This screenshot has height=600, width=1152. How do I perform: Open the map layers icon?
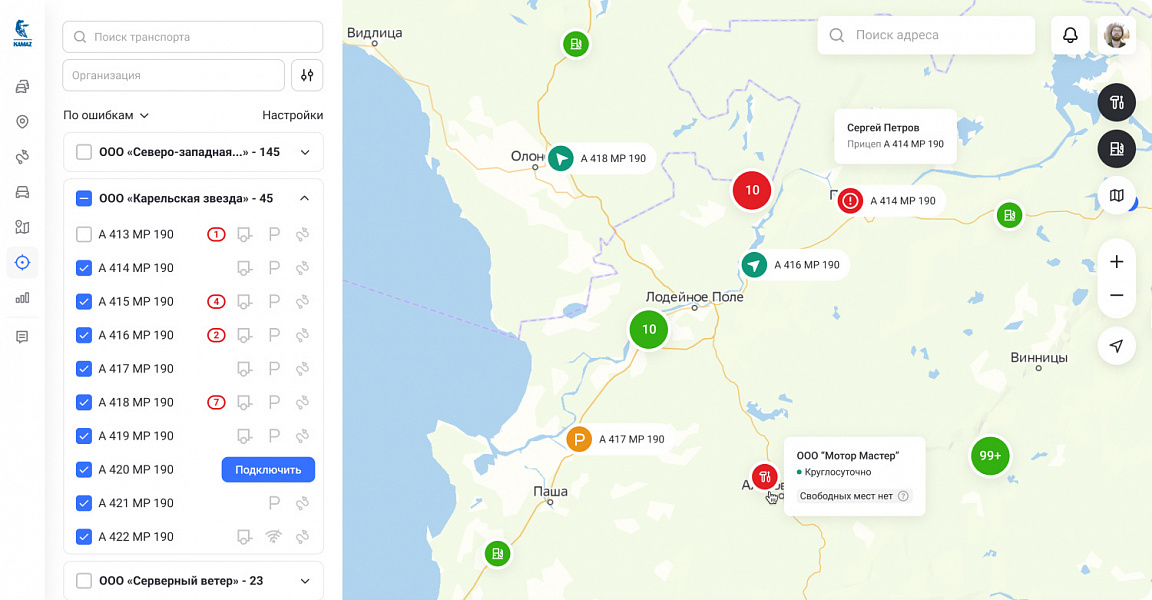click(x=1117, y=195)
